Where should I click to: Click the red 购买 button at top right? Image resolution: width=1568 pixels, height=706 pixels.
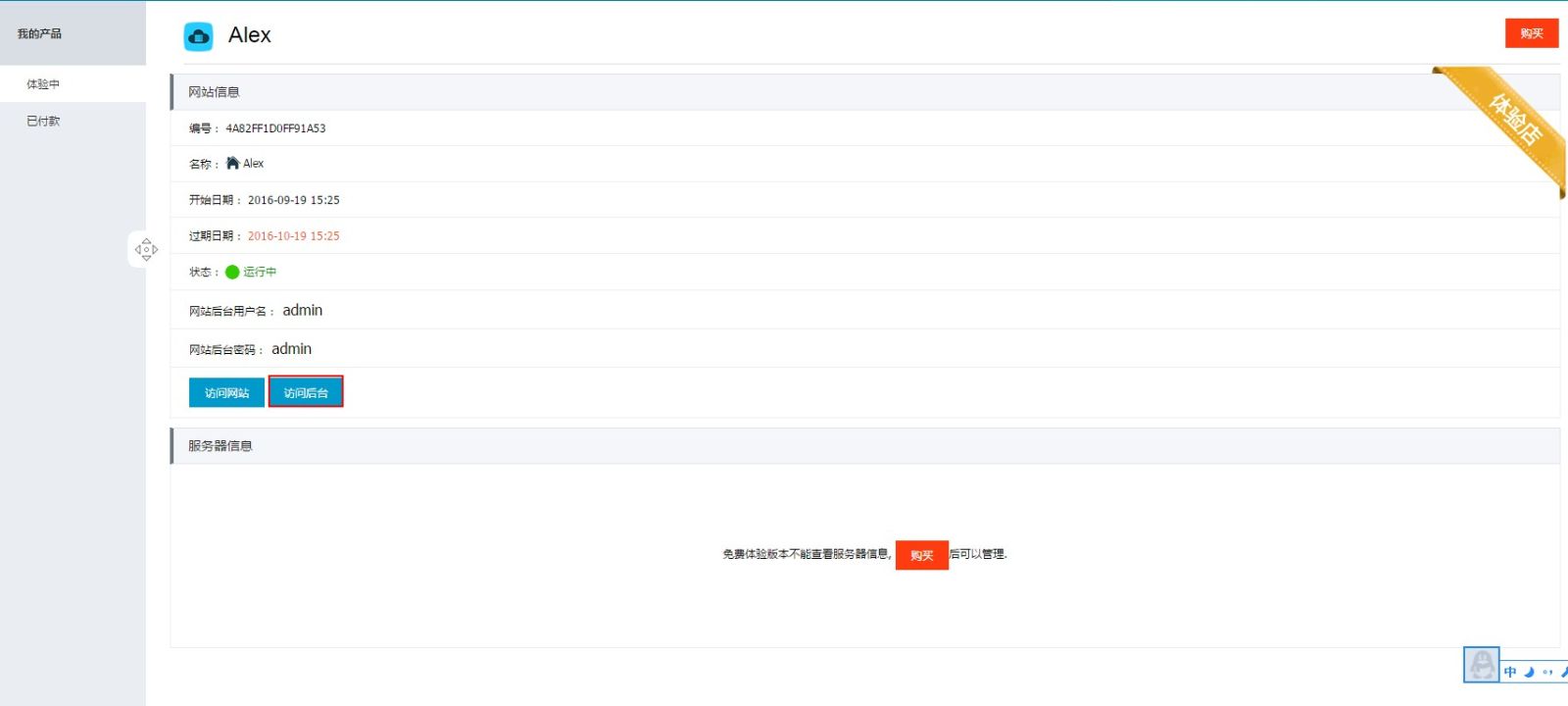pyautogui.click(x=1531, y=33)
